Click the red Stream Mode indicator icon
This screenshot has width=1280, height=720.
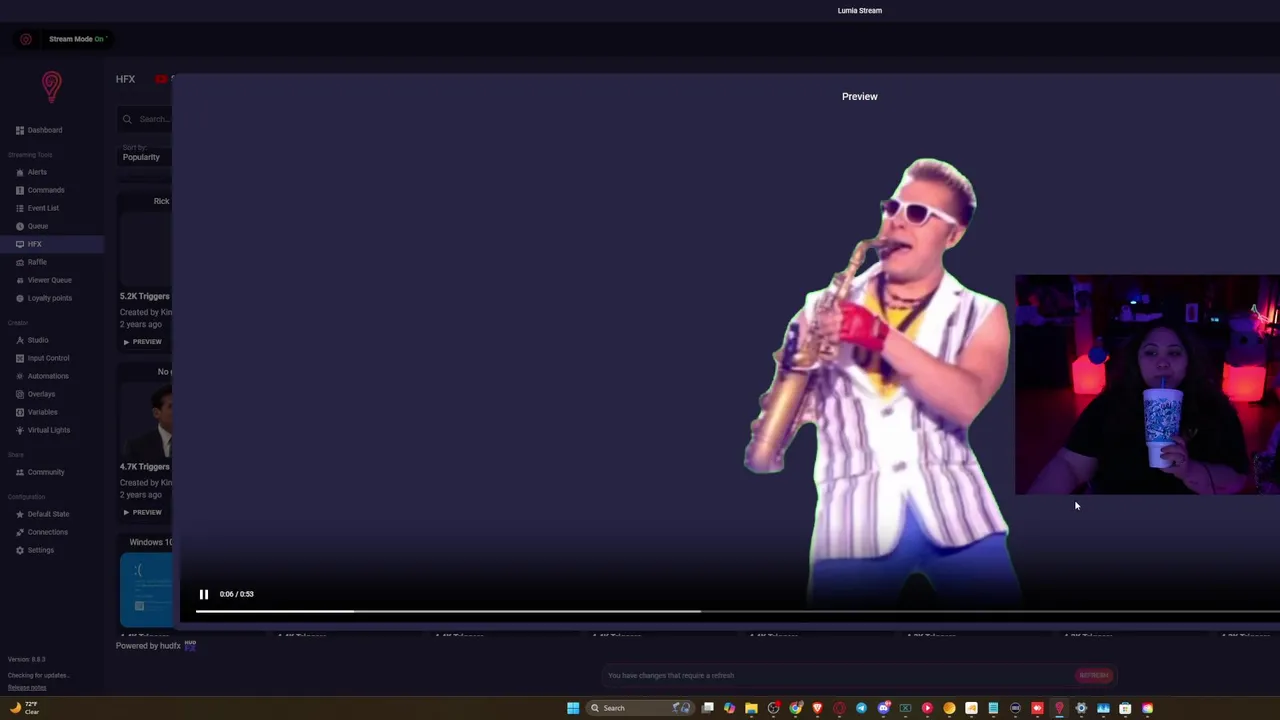tap(26, 39)
